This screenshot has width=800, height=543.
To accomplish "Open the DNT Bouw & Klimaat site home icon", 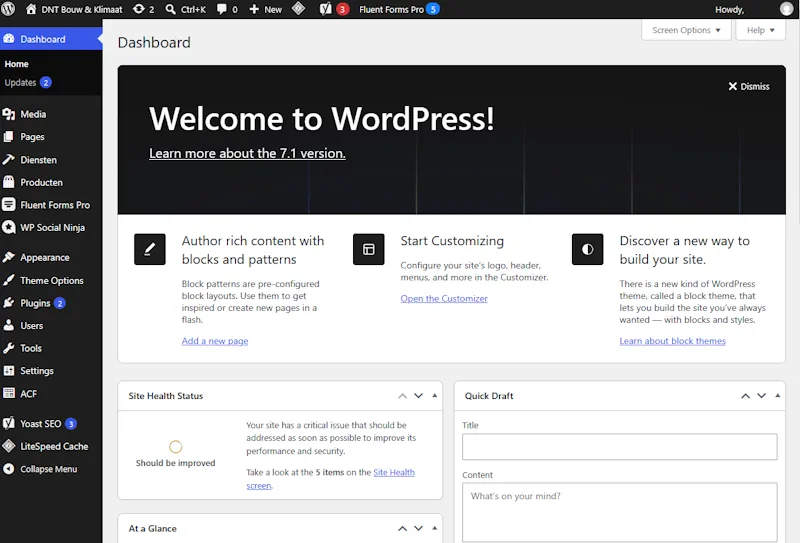I will 31,9.
